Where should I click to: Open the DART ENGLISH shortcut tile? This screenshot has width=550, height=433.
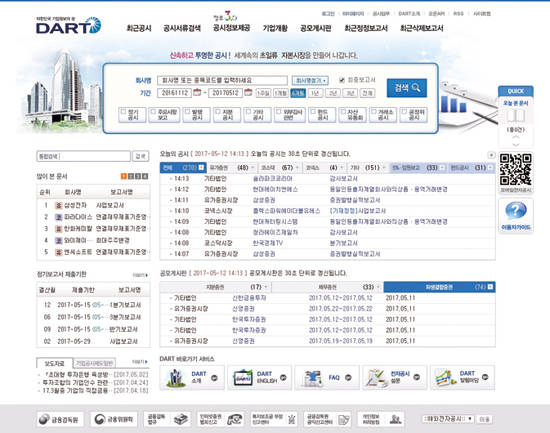click(x=260, y=378)
